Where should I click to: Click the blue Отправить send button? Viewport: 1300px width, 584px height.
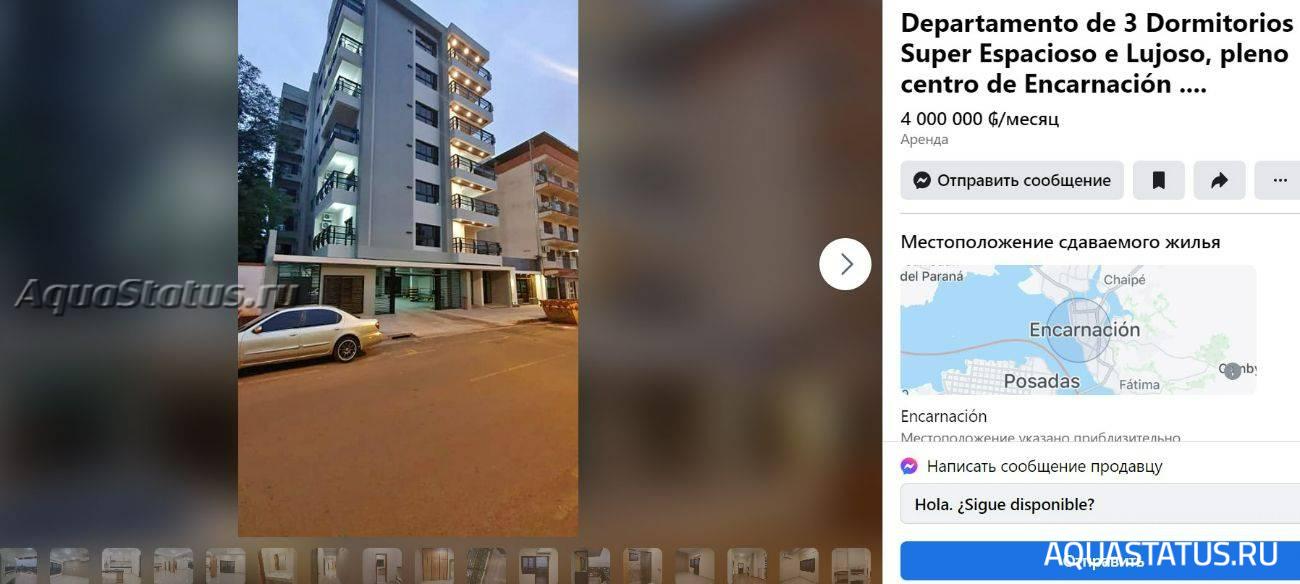click(1100, 561)
